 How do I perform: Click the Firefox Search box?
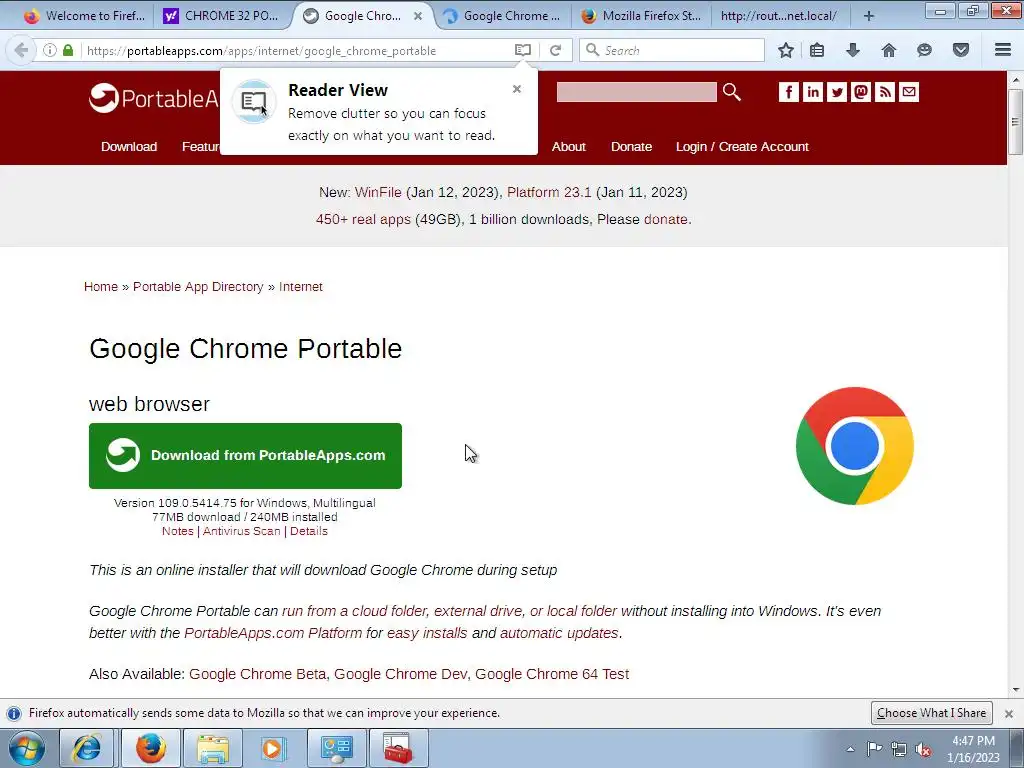tap(671, 50)
